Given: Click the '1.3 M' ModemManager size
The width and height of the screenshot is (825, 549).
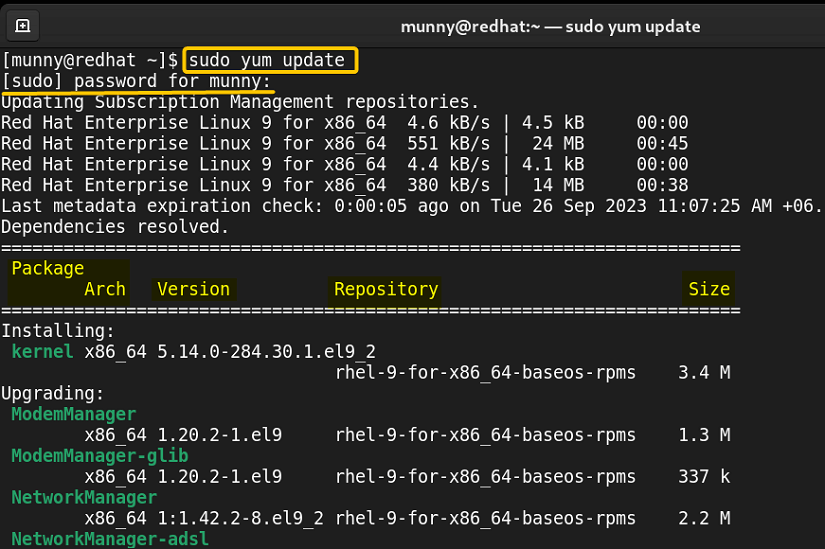Looking at the screenshot, I should click(x=704, y=435).
